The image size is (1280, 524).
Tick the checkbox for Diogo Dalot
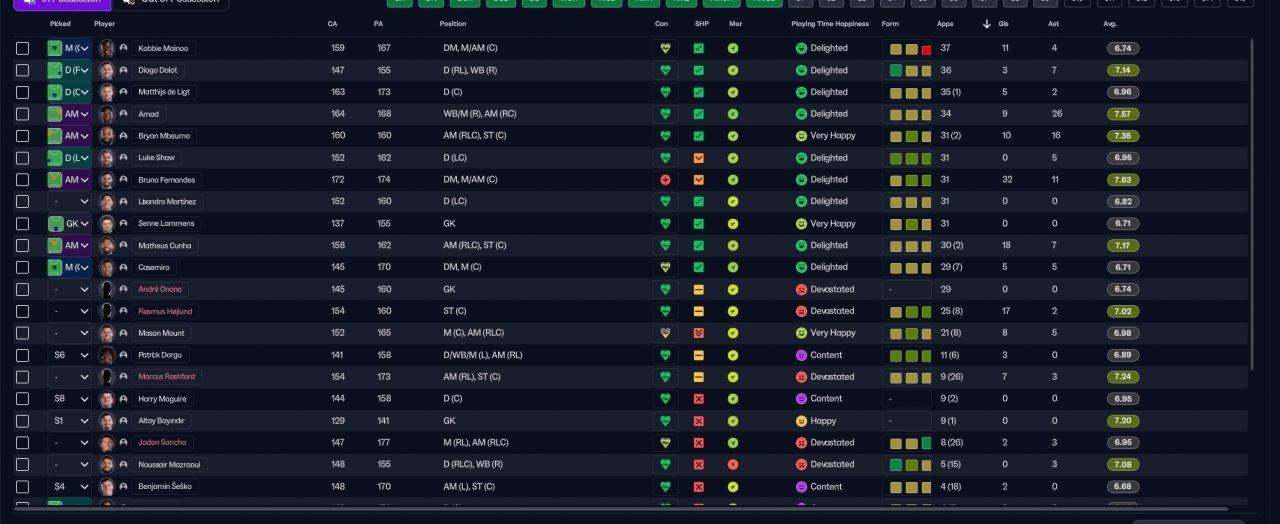point(23,70)
